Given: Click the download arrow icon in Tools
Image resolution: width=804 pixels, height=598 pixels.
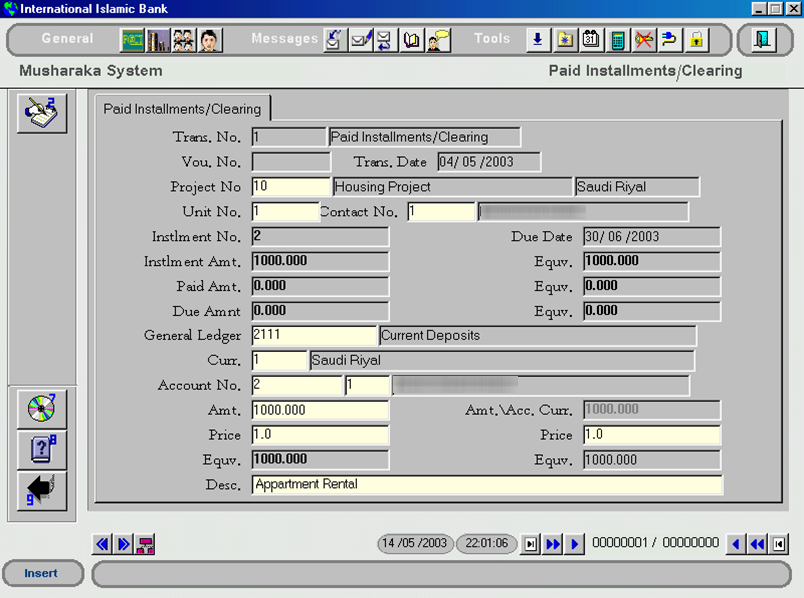Looking at the screenshot, I should (x=538, y=40).
